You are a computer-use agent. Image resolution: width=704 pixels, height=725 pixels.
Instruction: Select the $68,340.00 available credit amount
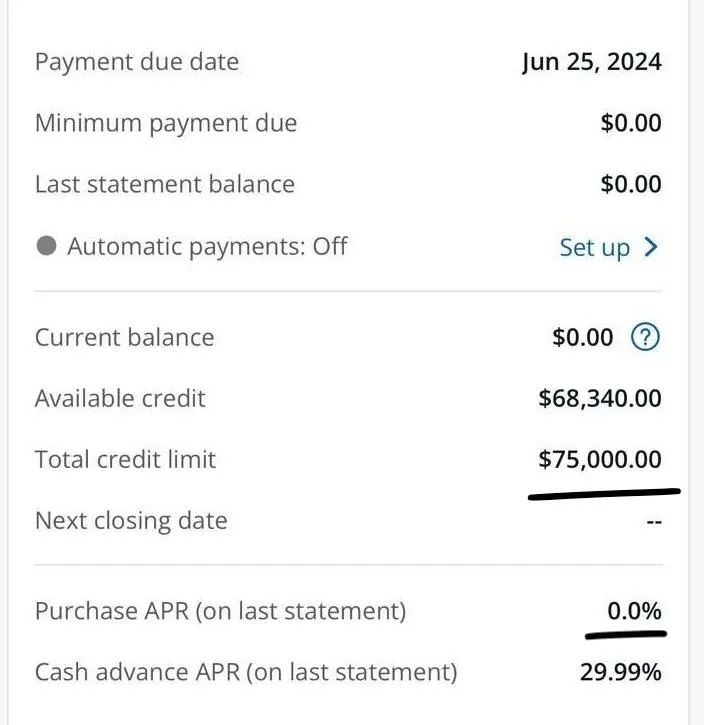pos(600,399)
